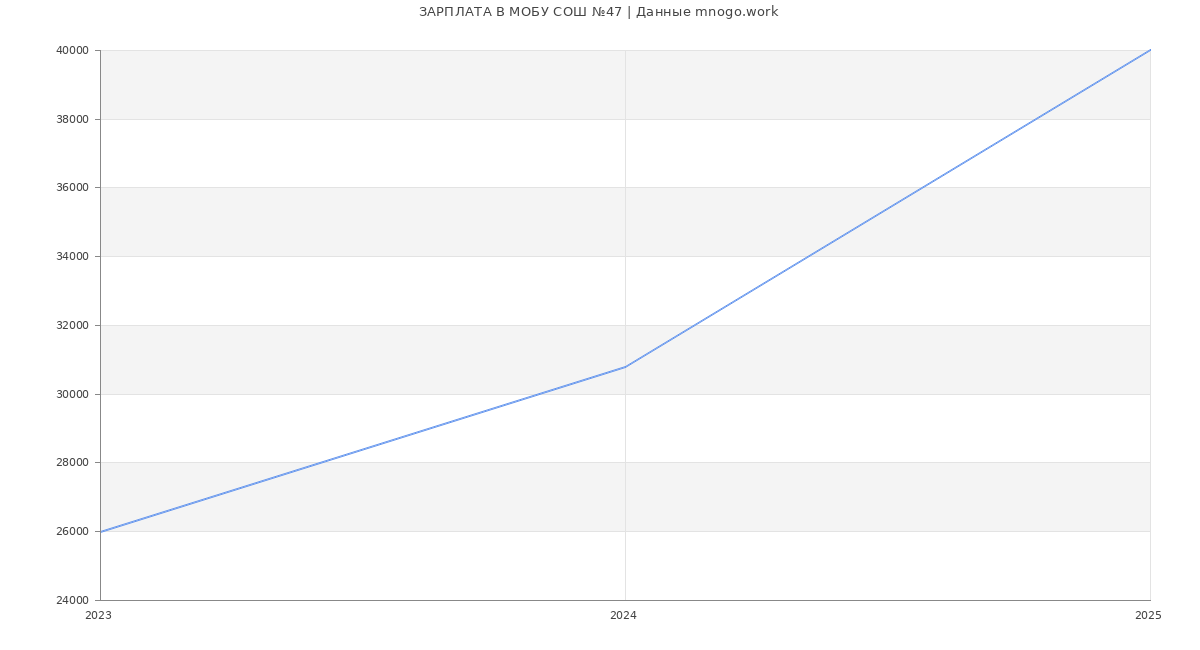Click the Данные mnogo.work text in title
This screenshot has width=1200, height=650.
pos(707,12)
